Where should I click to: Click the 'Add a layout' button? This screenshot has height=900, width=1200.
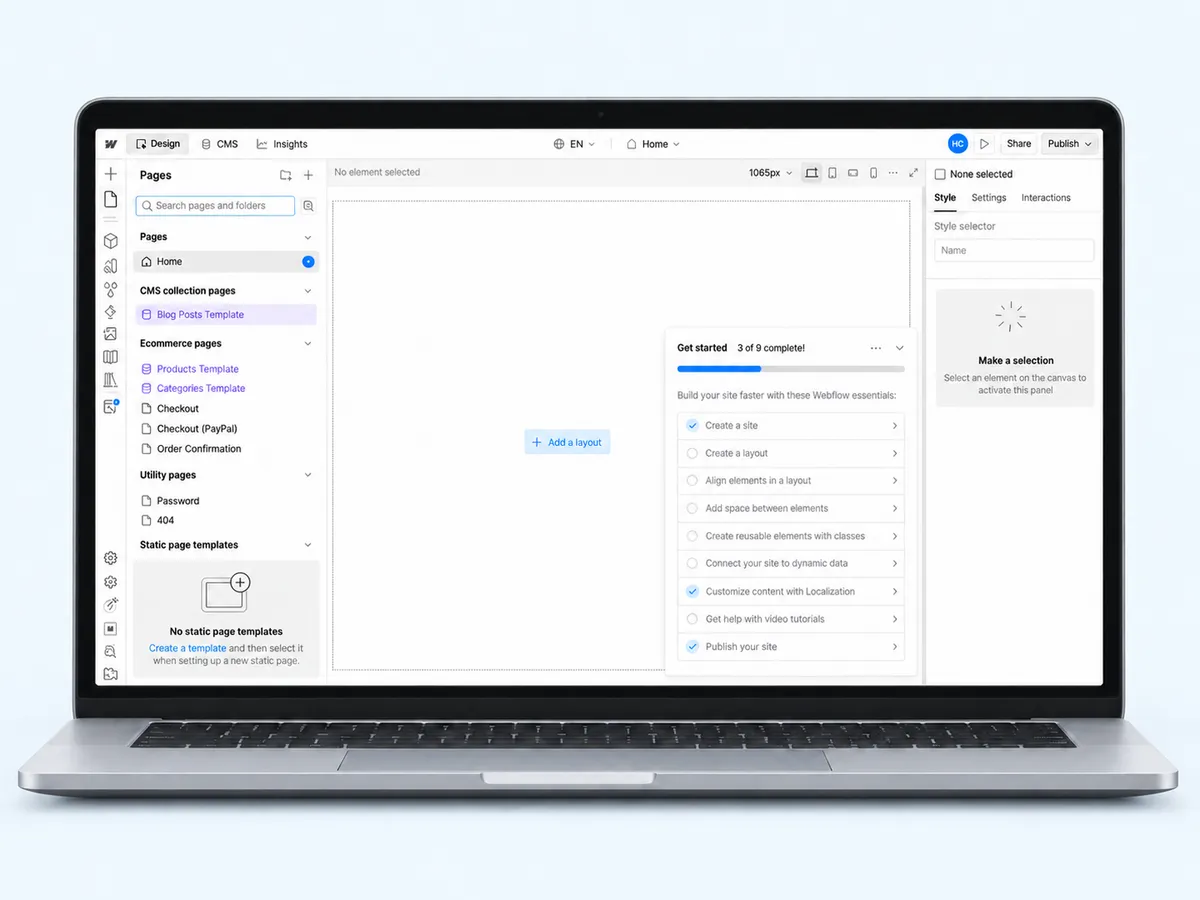coord(567,442)
